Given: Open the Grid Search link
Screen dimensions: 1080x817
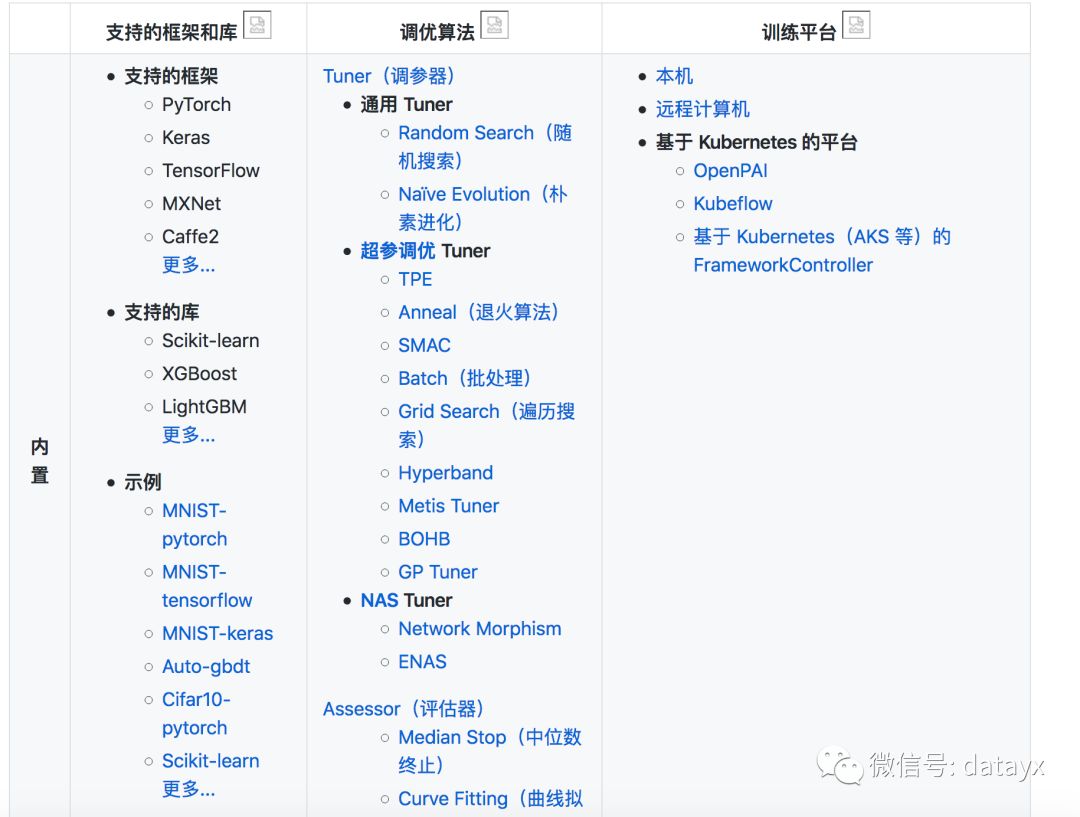Looking at the screenshot, I should pyautogui.click(x=486, y=425).
